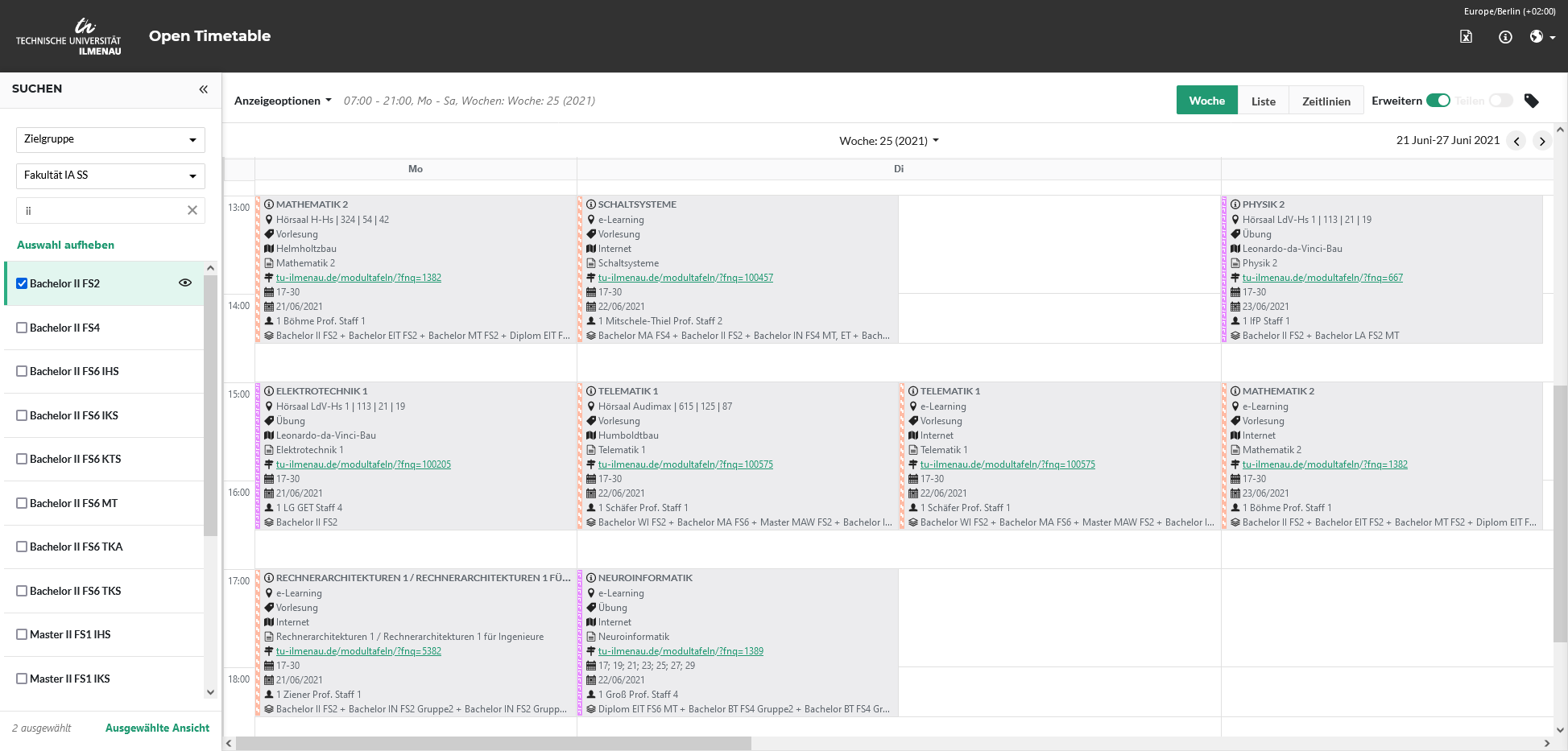Click map icon next to Helmholtzbau

269,249
